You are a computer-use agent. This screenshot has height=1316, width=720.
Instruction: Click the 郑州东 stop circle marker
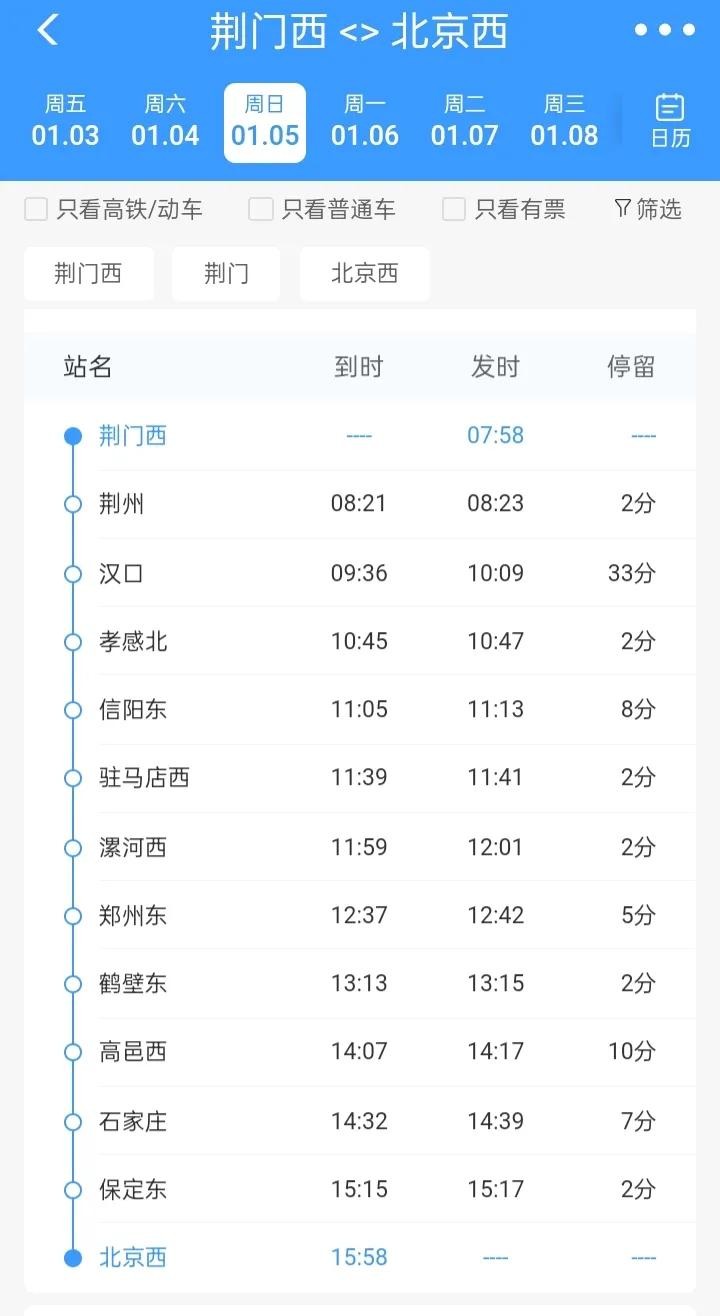(x=73, y=916)
